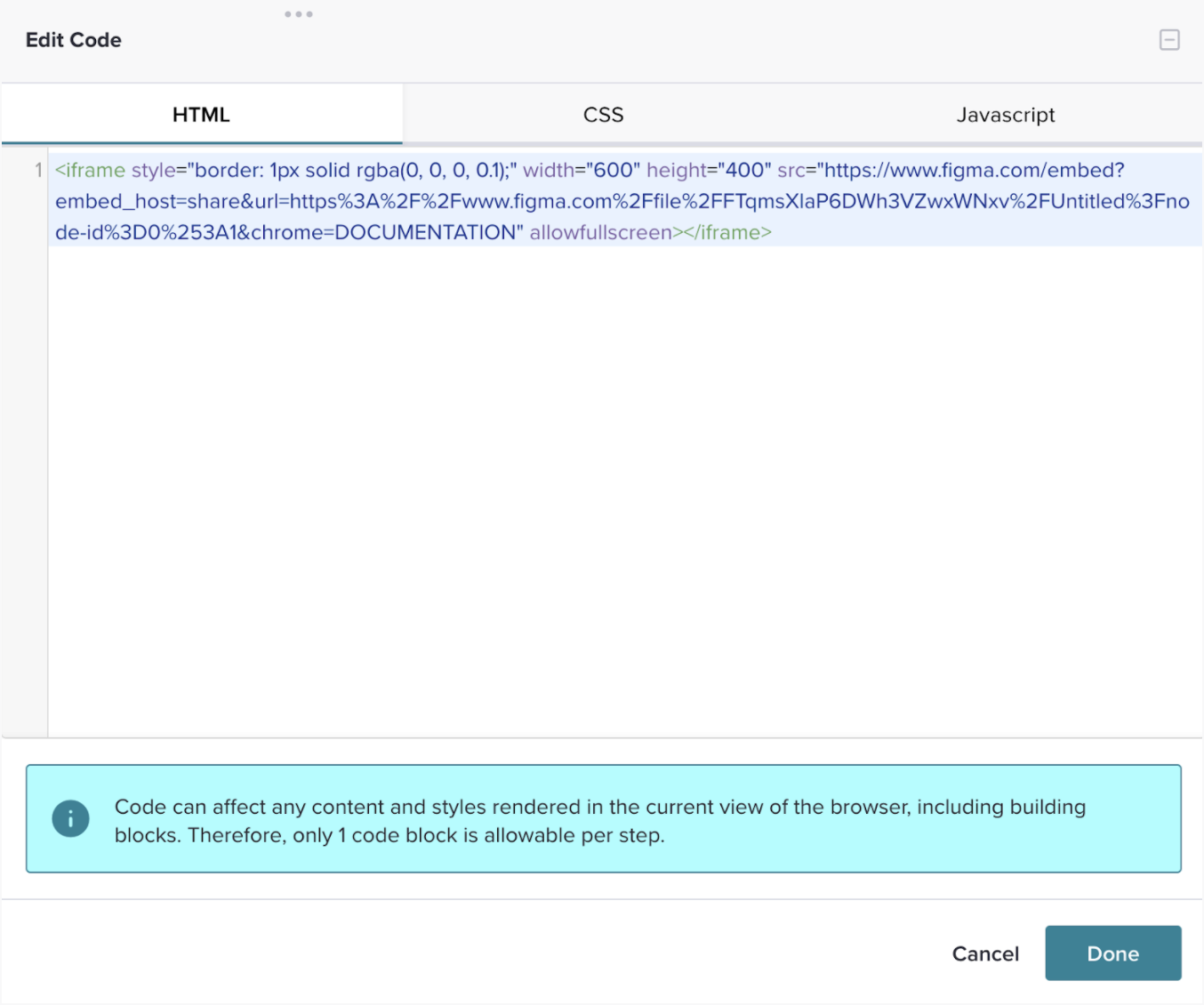
Task: Switch to the HTML tab
Action: tap(202, 114)
